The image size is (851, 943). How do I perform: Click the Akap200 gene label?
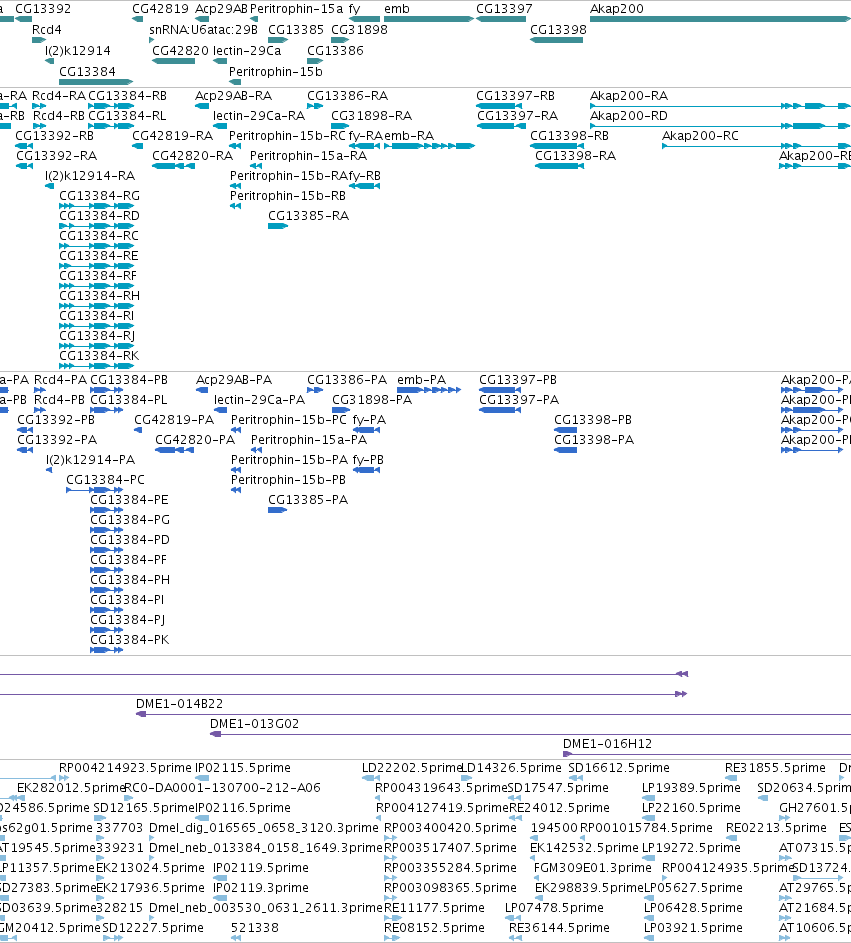point(616,9)
